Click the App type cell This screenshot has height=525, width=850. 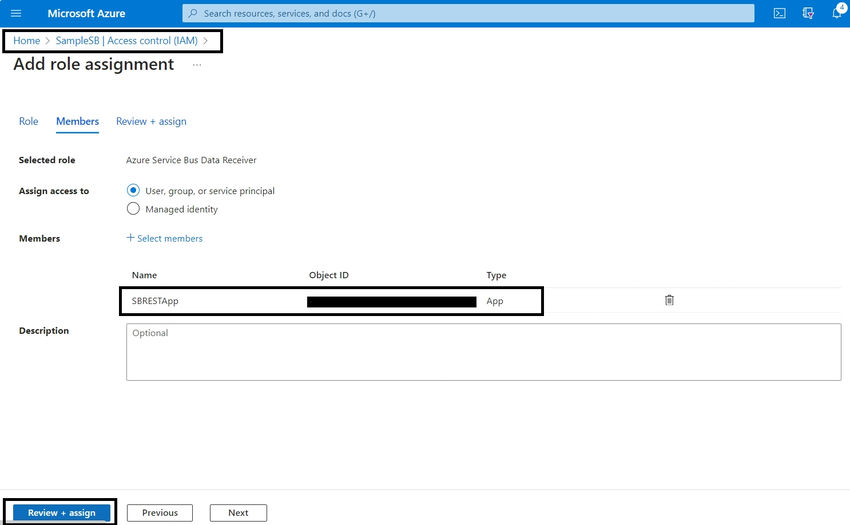pos(495,301)
